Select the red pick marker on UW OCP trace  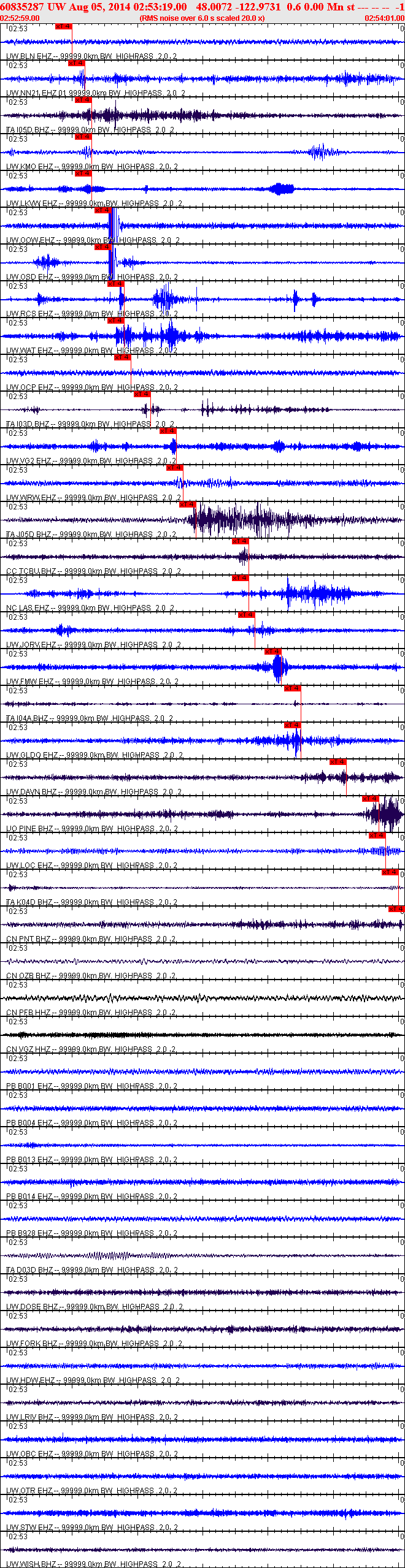[122, 357]
